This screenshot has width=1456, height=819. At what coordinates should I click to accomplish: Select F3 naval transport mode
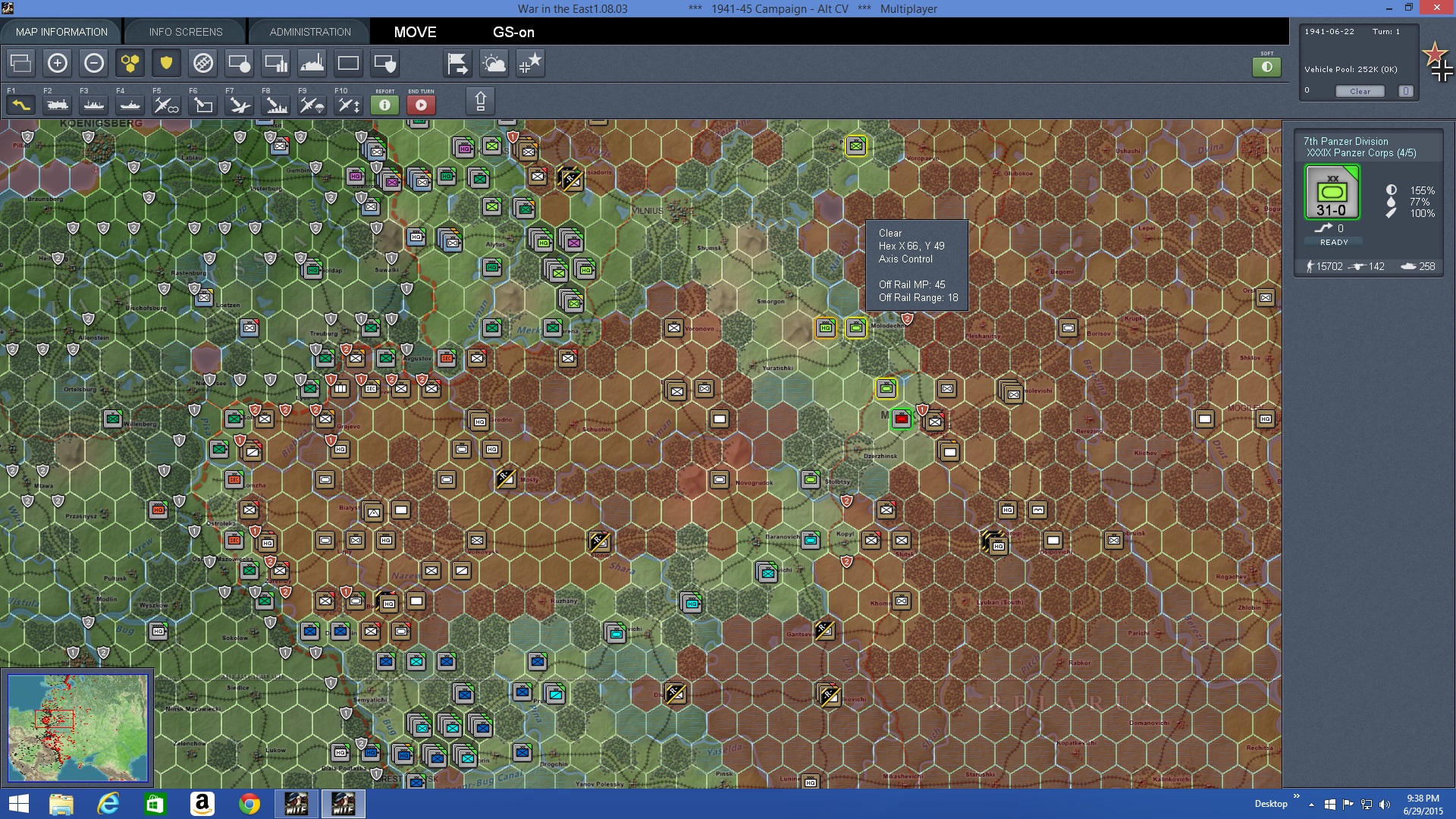tap(94, 105)
